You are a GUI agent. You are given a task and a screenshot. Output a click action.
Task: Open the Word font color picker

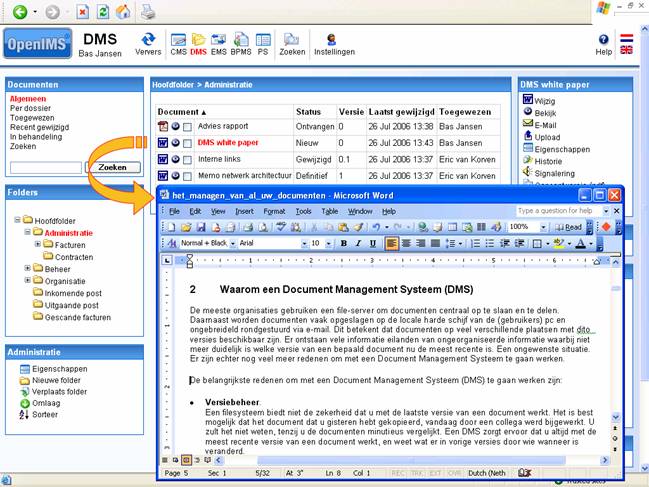click(x=591, y=244)
